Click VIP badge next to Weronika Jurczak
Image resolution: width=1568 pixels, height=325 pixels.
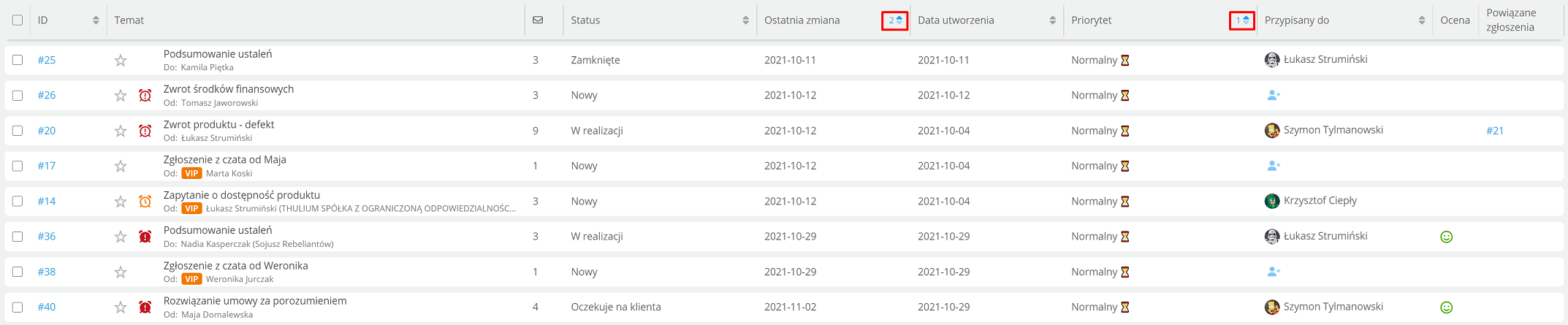click(191, 279)
